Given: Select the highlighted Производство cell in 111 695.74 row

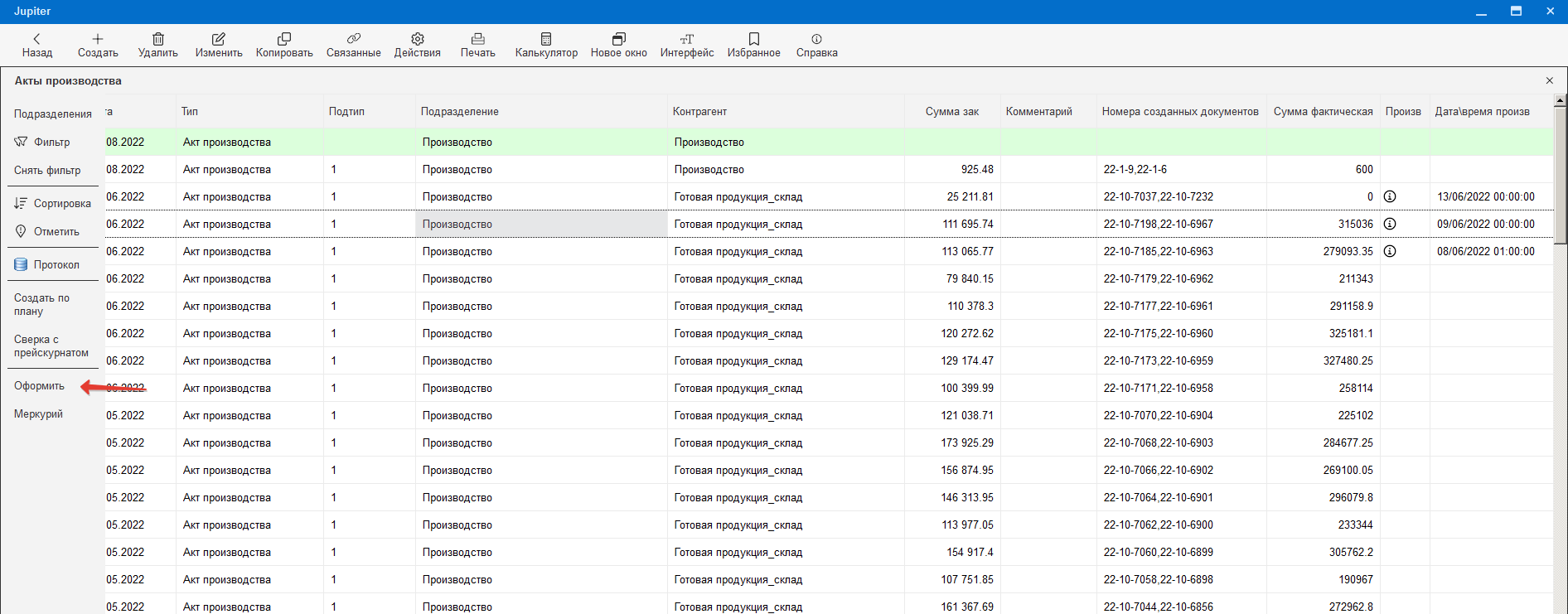Looking at the screenshot, I should tap(541, 224).
